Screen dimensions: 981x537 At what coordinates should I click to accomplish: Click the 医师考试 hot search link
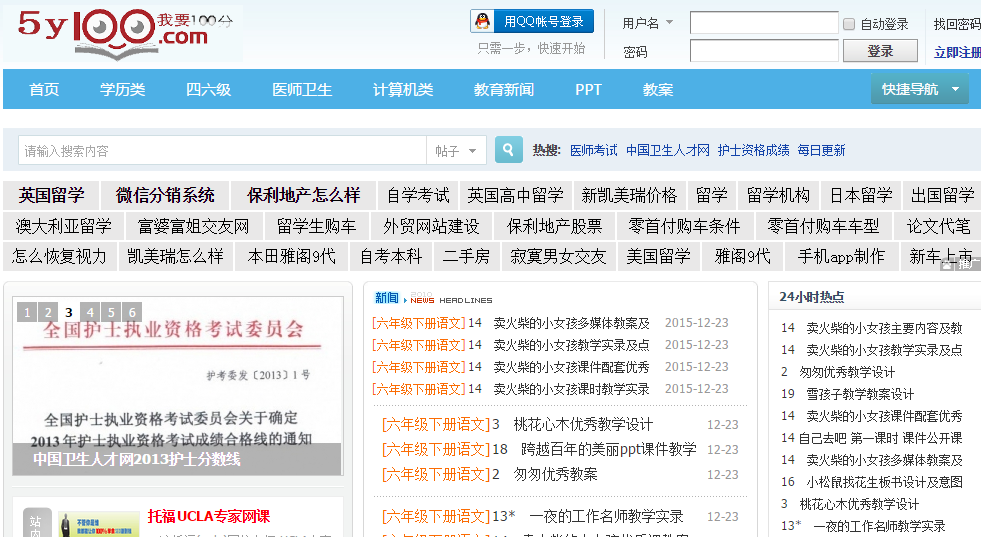[593, 150]
